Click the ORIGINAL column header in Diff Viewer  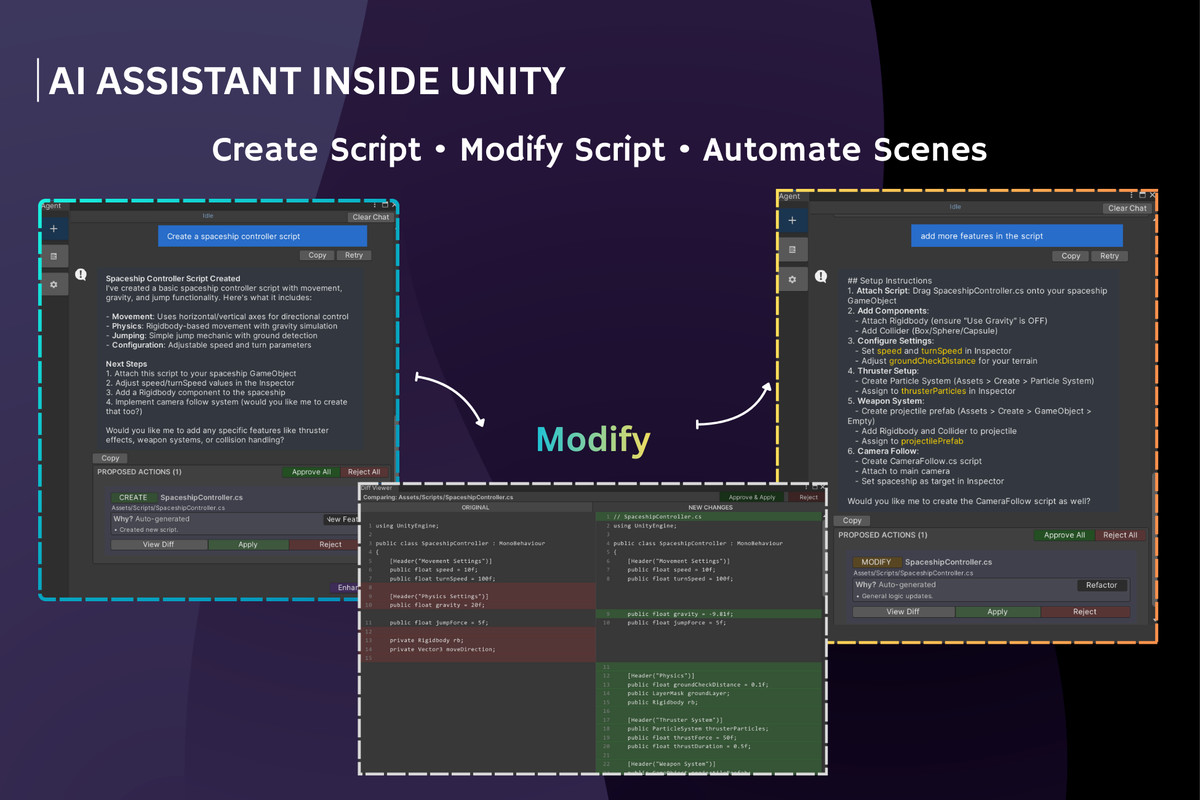click(475, 507)
